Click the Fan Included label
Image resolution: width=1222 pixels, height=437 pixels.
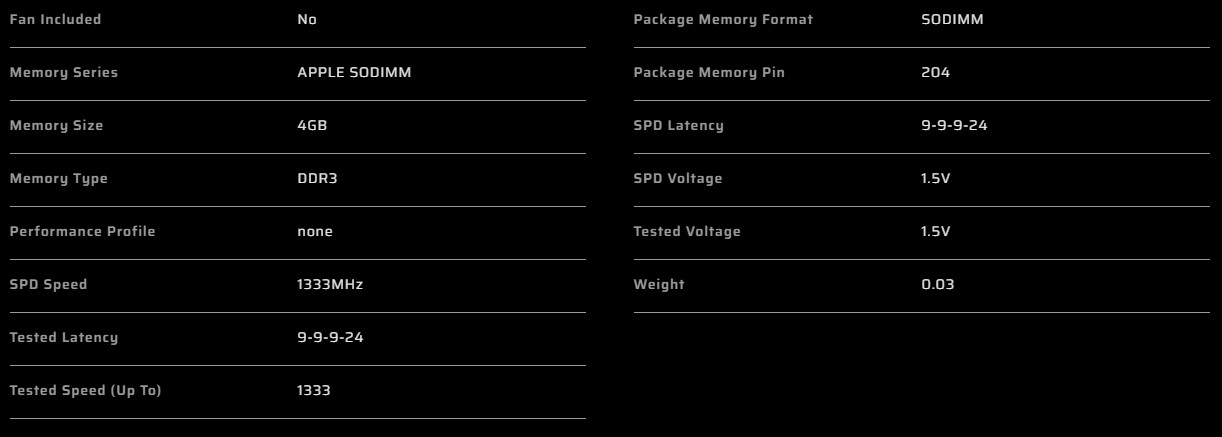[x=55, y=20]
